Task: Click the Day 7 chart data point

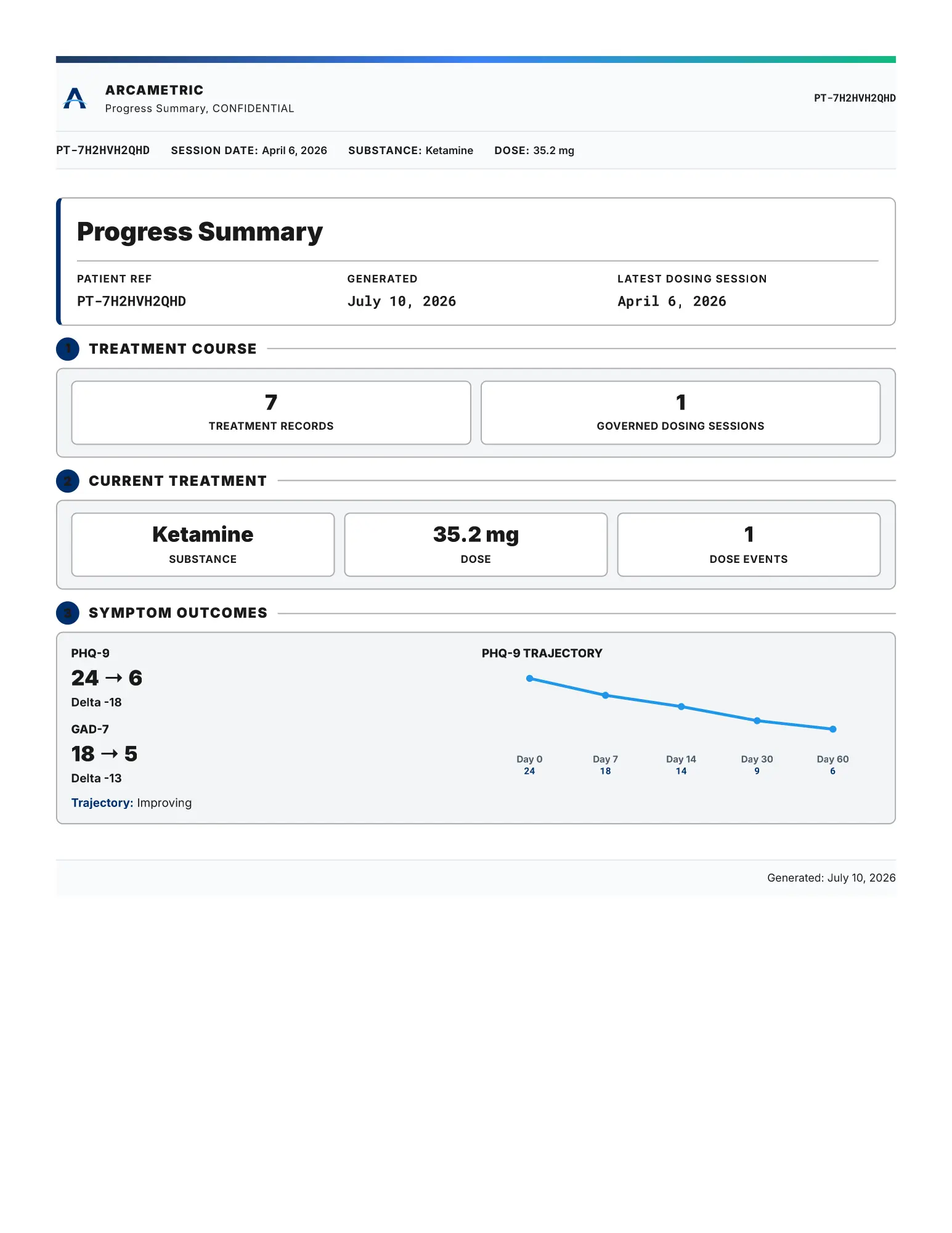Action: click(606, 695)
